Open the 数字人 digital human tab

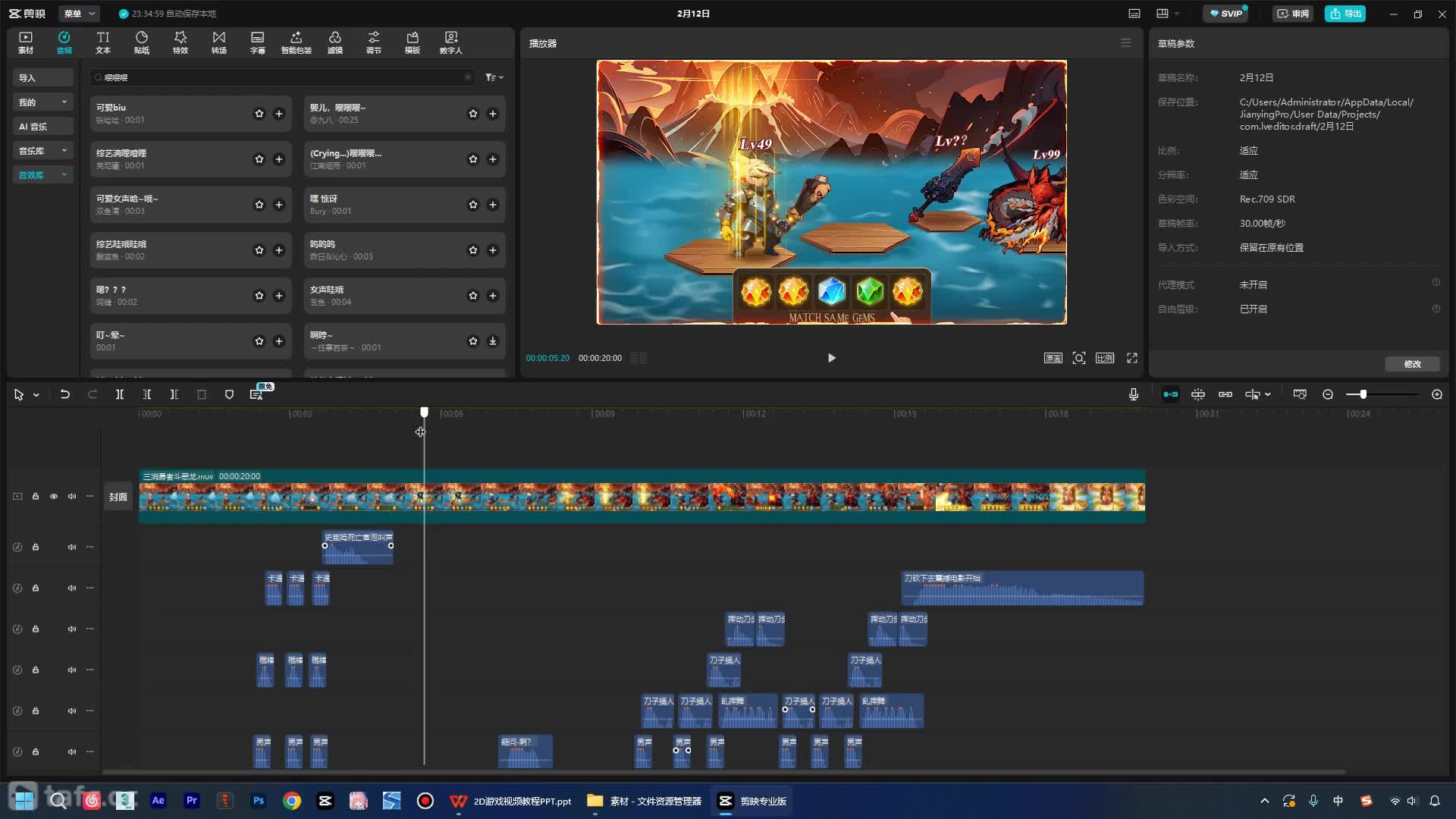coord(451,42)
